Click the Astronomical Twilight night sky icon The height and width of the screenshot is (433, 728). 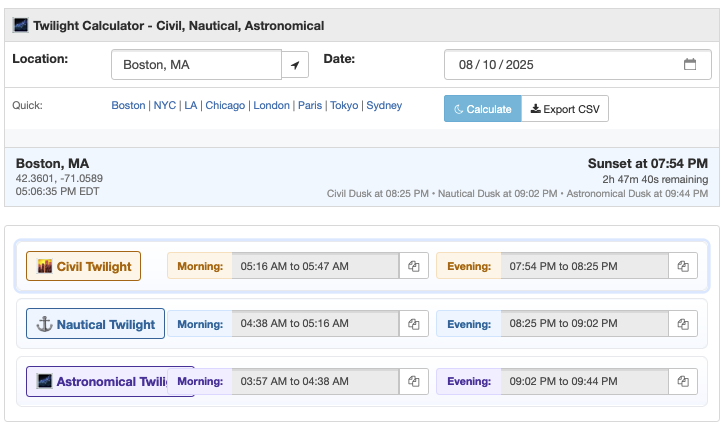(x=45, y=381)
